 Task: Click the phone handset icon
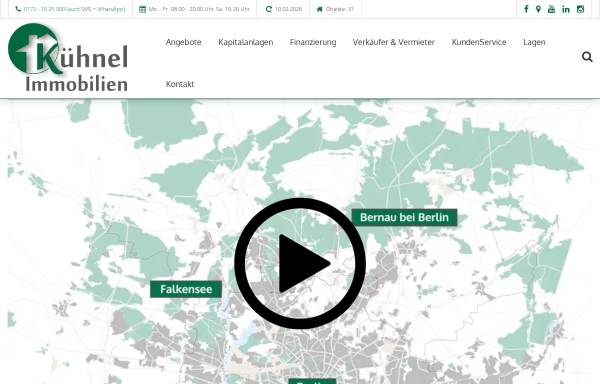coord(18,9)
